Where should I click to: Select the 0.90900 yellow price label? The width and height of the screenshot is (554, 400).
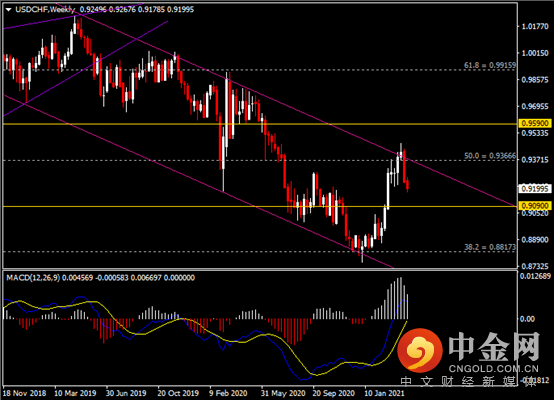535,206
